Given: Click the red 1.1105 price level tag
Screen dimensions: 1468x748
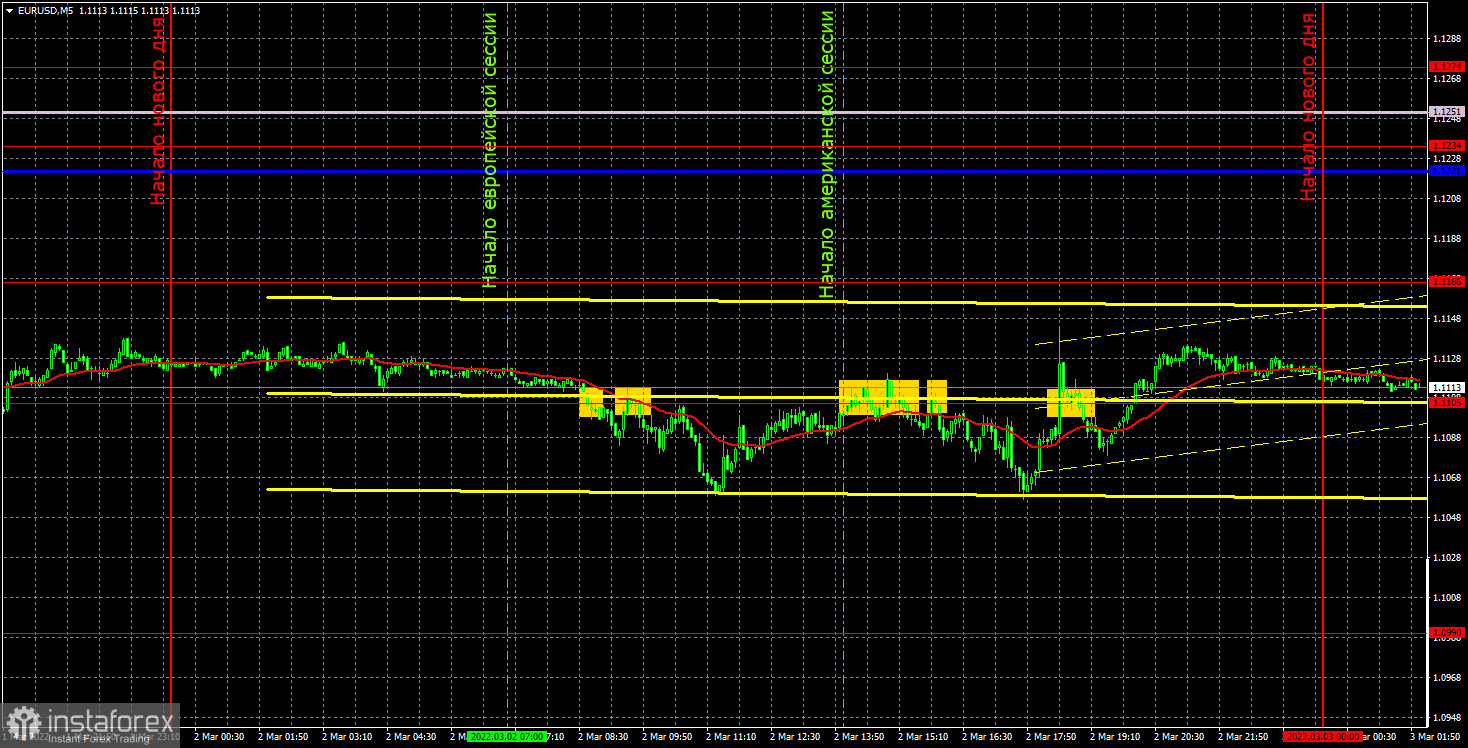Looking at the screenshot, I should click(x=1447, y=403).
